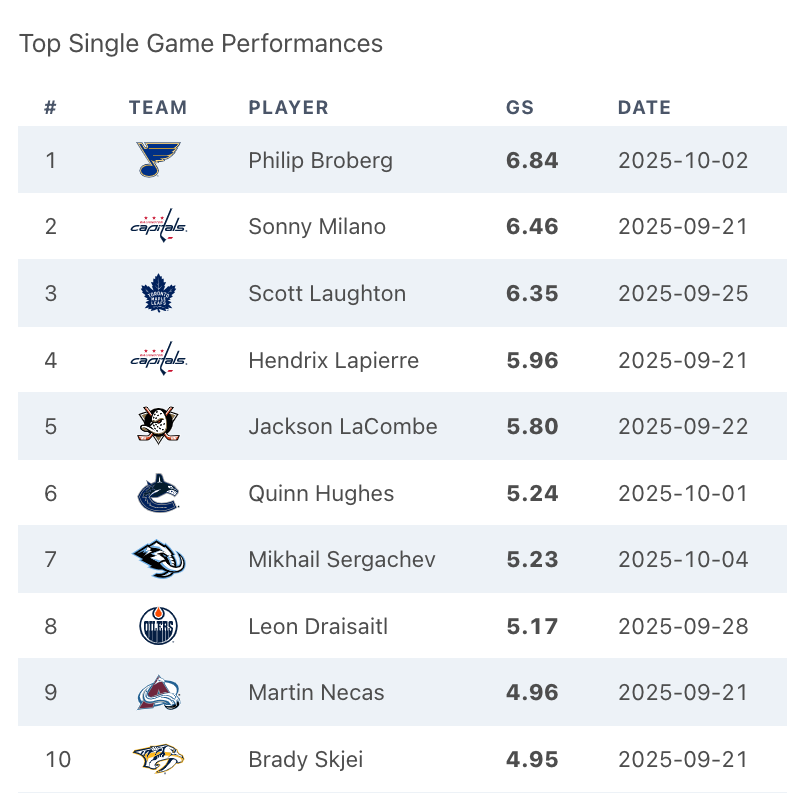806x806 pixels.
Task: Click the Vancouver Canucks logo
Action: coord(158,493)
